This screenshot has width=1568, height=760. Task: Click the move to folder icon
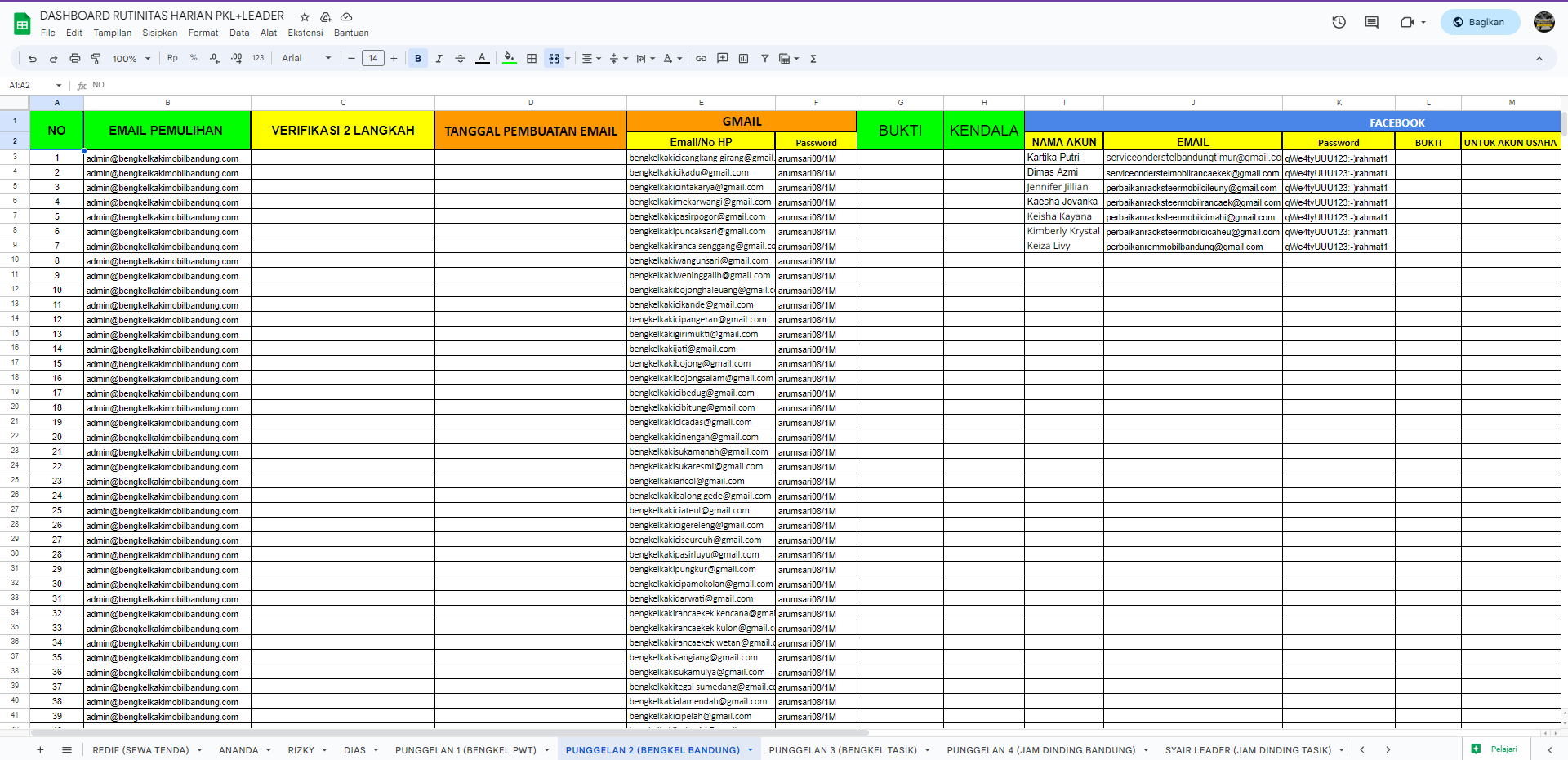tap(325, 16)
